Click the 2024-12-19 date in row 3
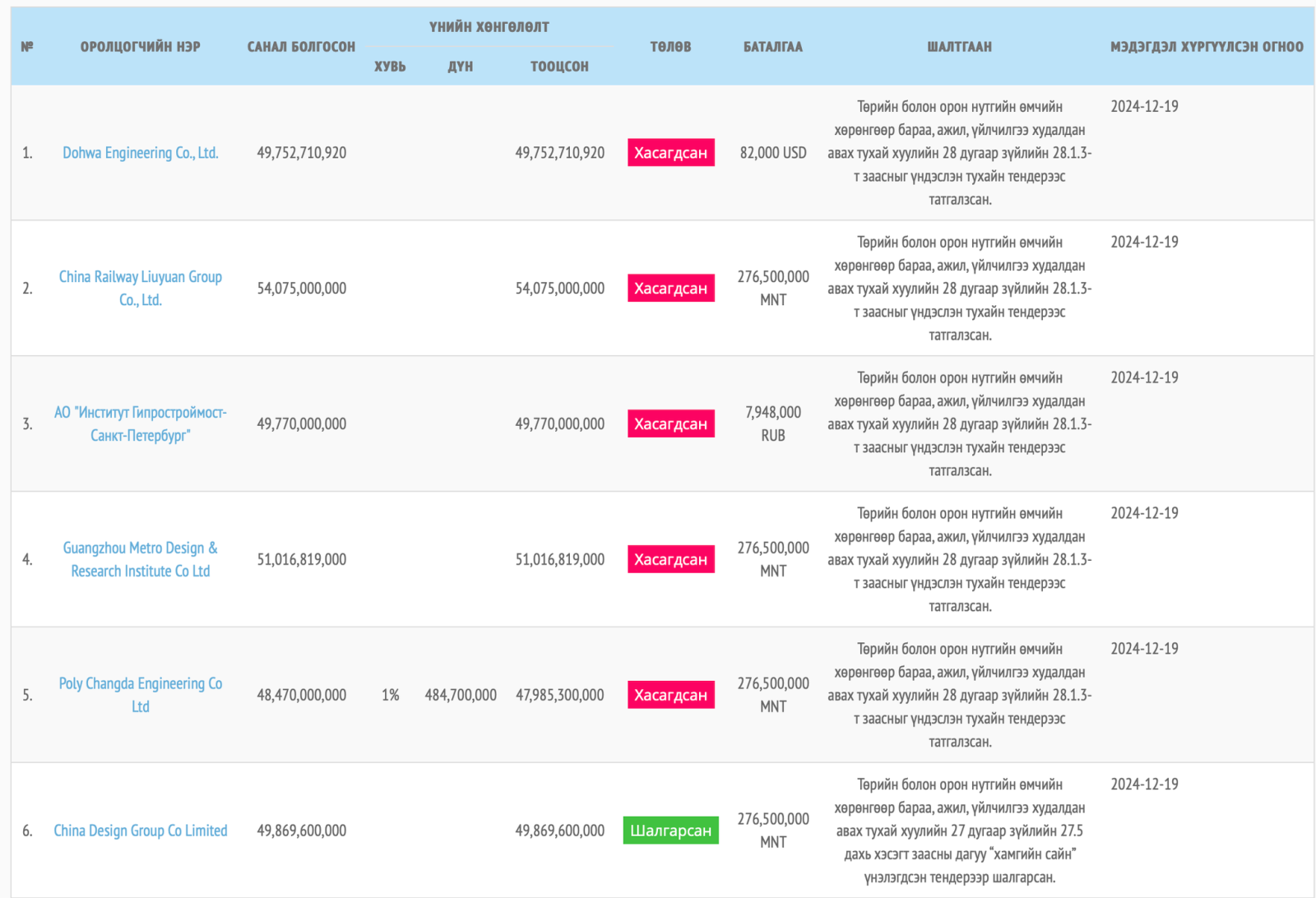The image size is (1316, 898). [x=1145, y=378]
